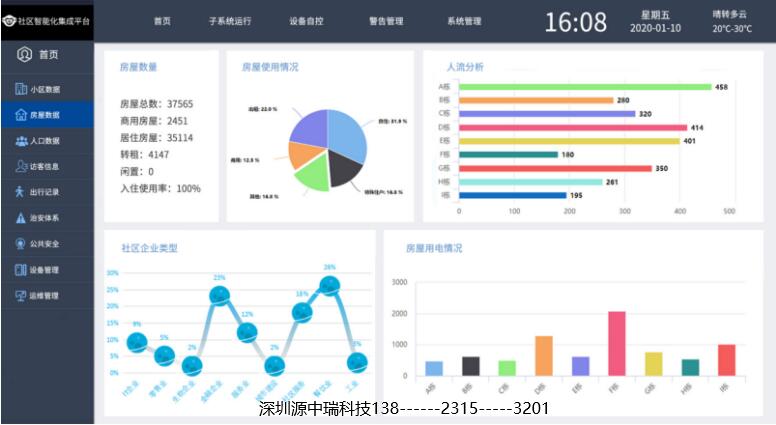Image resolution: width=776 pixels, height=425 pixels.
Task: Click the 房屋用电情况 panel title
Action: coord(434,248)
